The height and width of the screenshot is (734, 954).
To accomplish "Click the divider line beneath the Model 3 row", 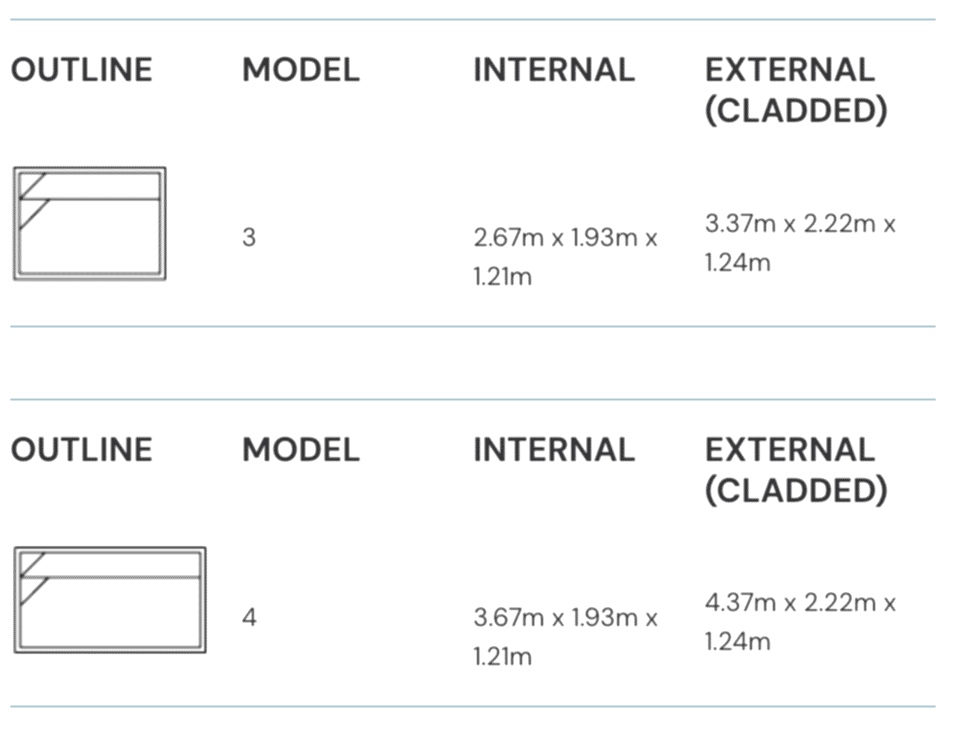I will (472, 326).
